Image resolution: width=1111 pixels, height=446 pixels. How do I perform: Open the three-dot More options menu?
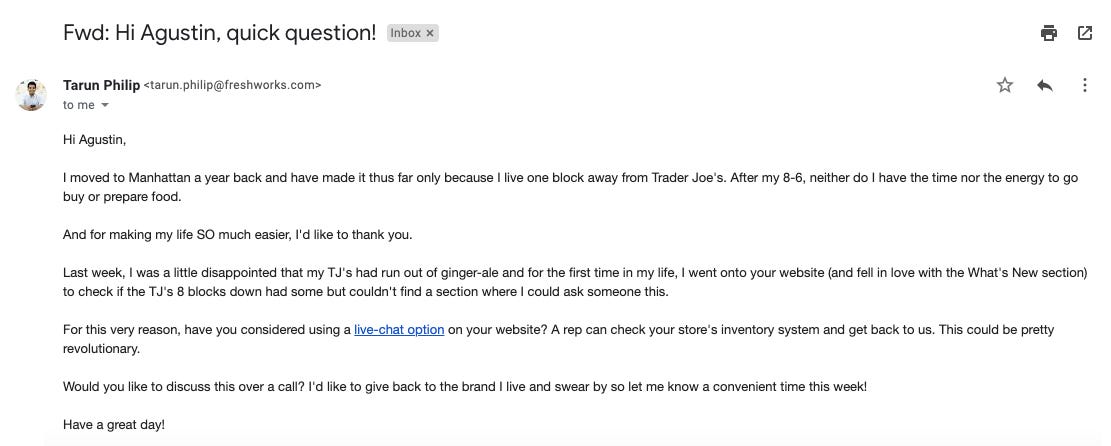coord(1085,85)
